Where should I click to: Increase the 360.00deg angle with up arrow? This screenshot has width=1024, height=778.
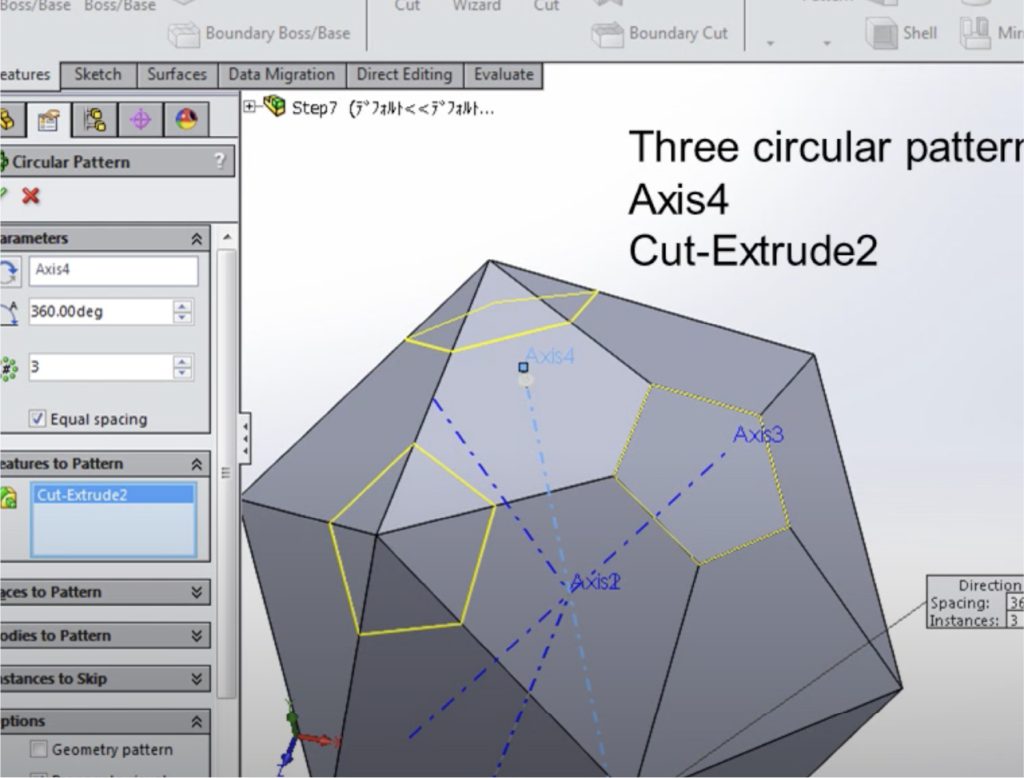point(183,306)
